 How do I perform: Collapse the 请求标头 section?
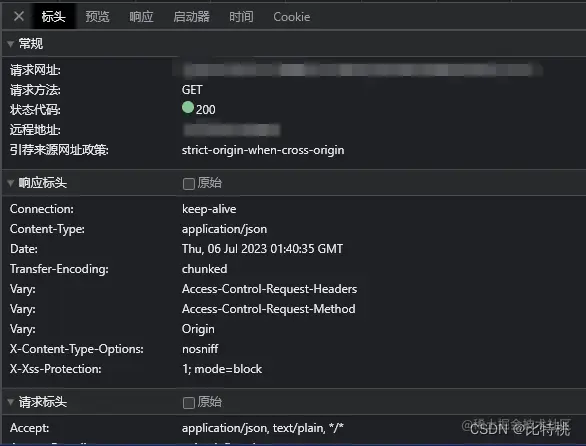point(10,402)
